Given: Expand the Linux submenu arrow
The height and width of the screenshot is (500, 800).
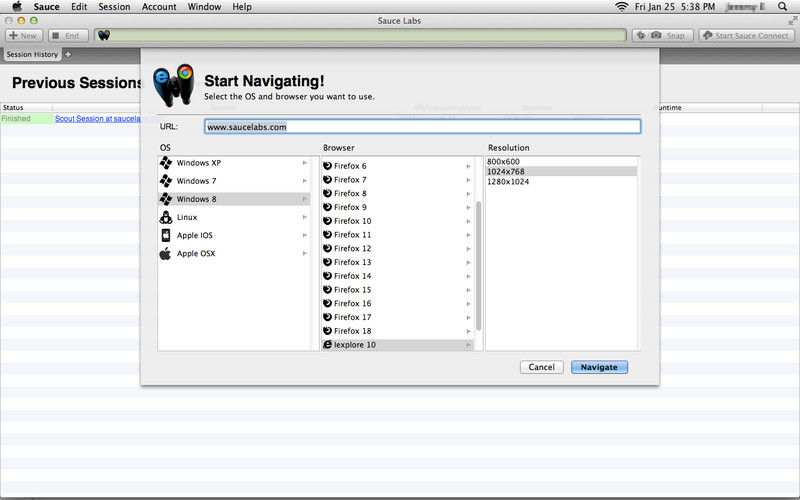Looking at the screenshot, I should (305, 217).
